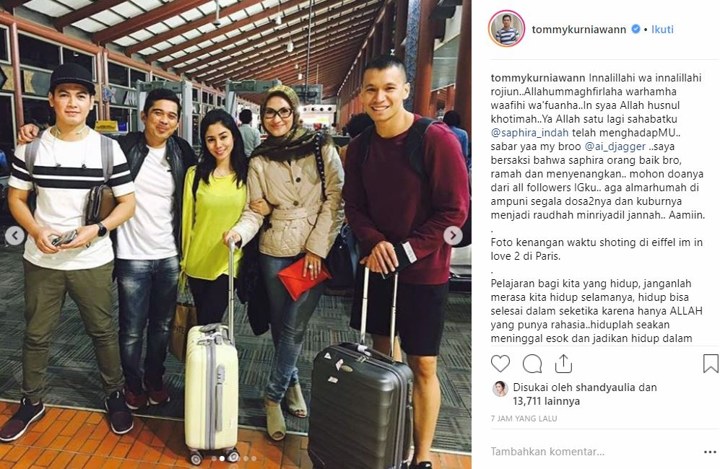
Task: Open more options three-dot menu
Action: [709, 452]
